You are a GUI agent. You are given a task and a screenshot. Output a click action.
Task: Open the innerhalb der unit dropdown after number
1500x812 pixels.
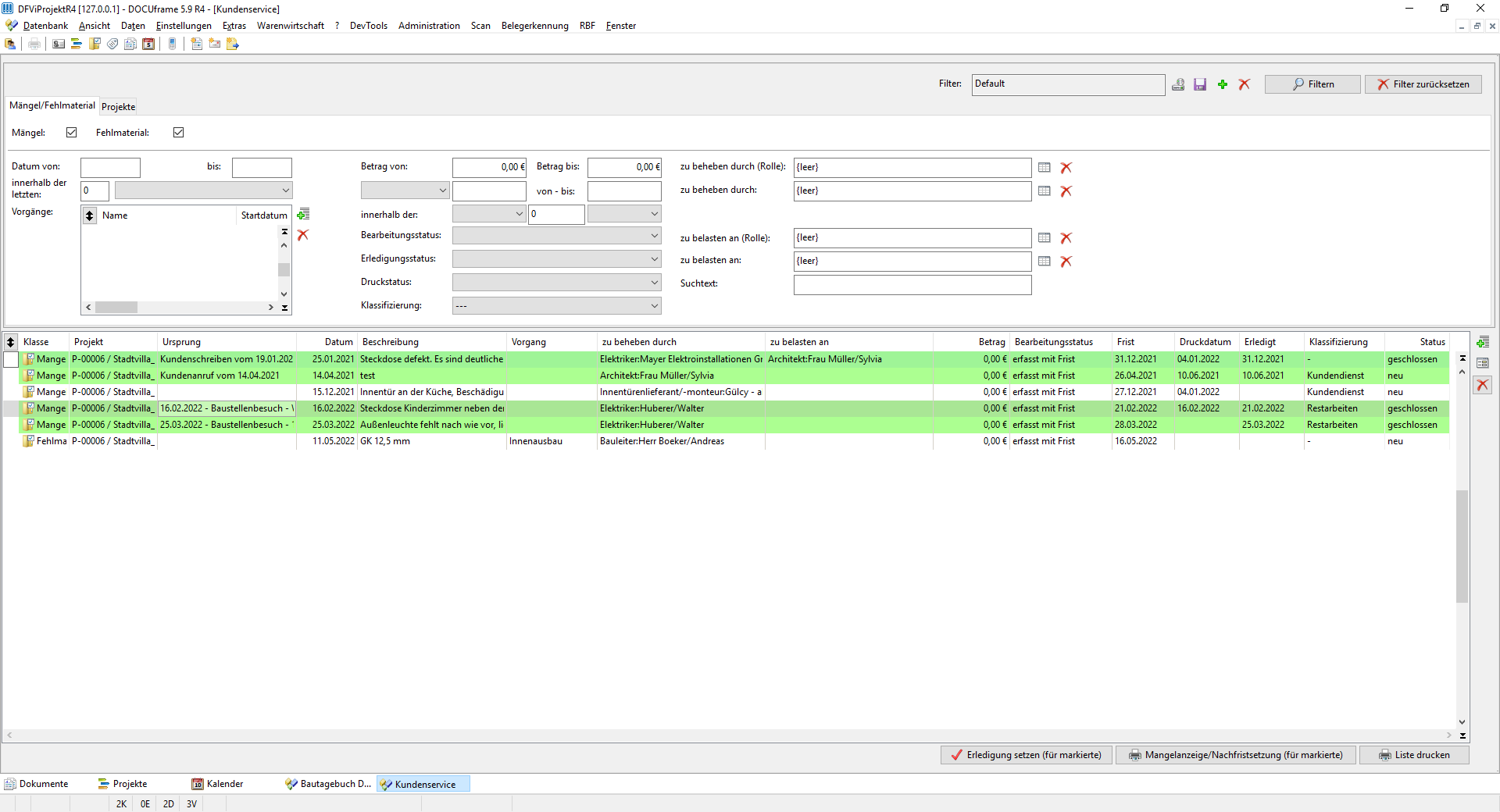624,214
